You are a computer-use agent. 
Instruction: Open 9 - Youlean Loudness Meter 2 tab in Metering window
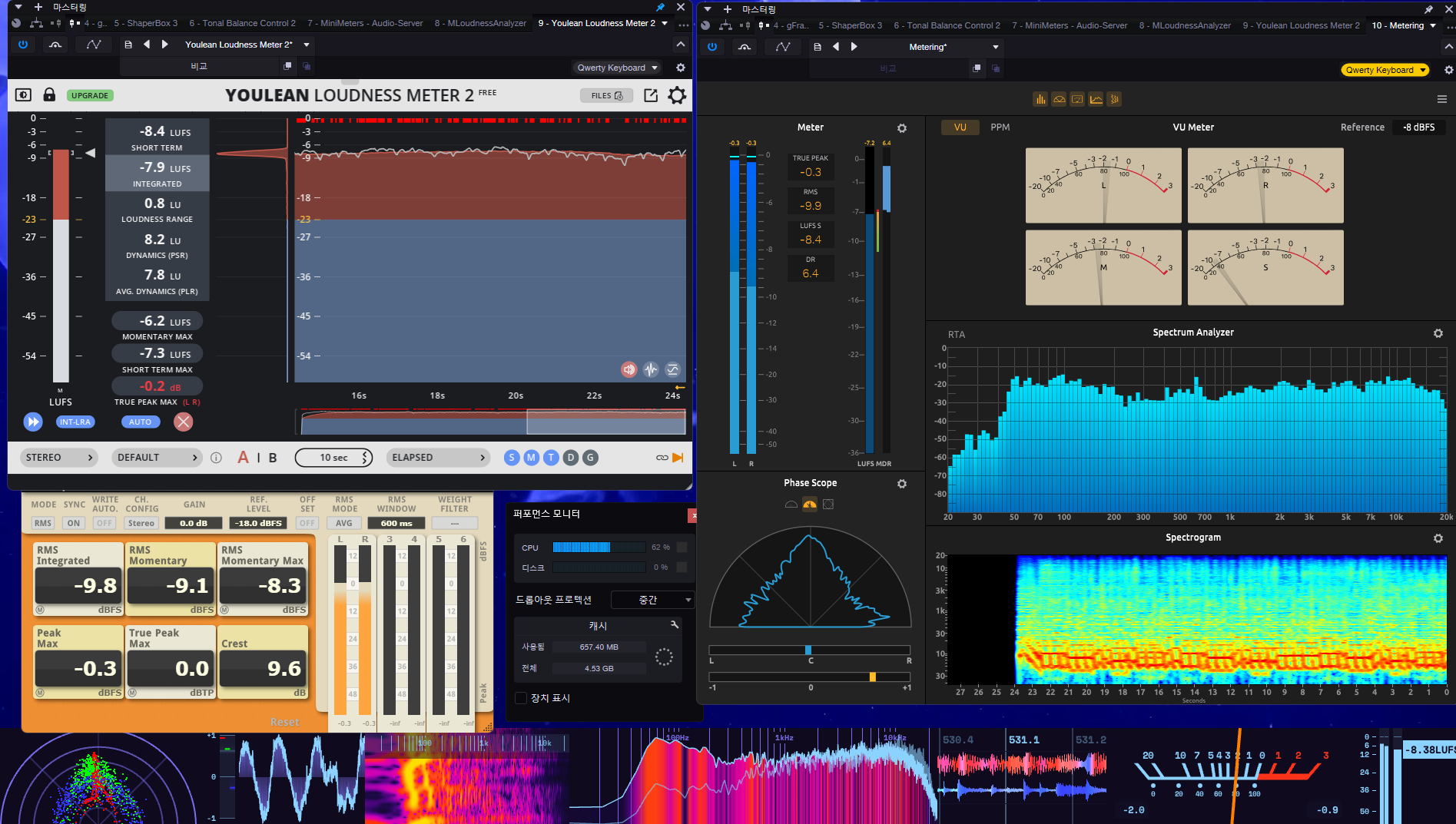pyautogui.click(x=1301, y=25)
